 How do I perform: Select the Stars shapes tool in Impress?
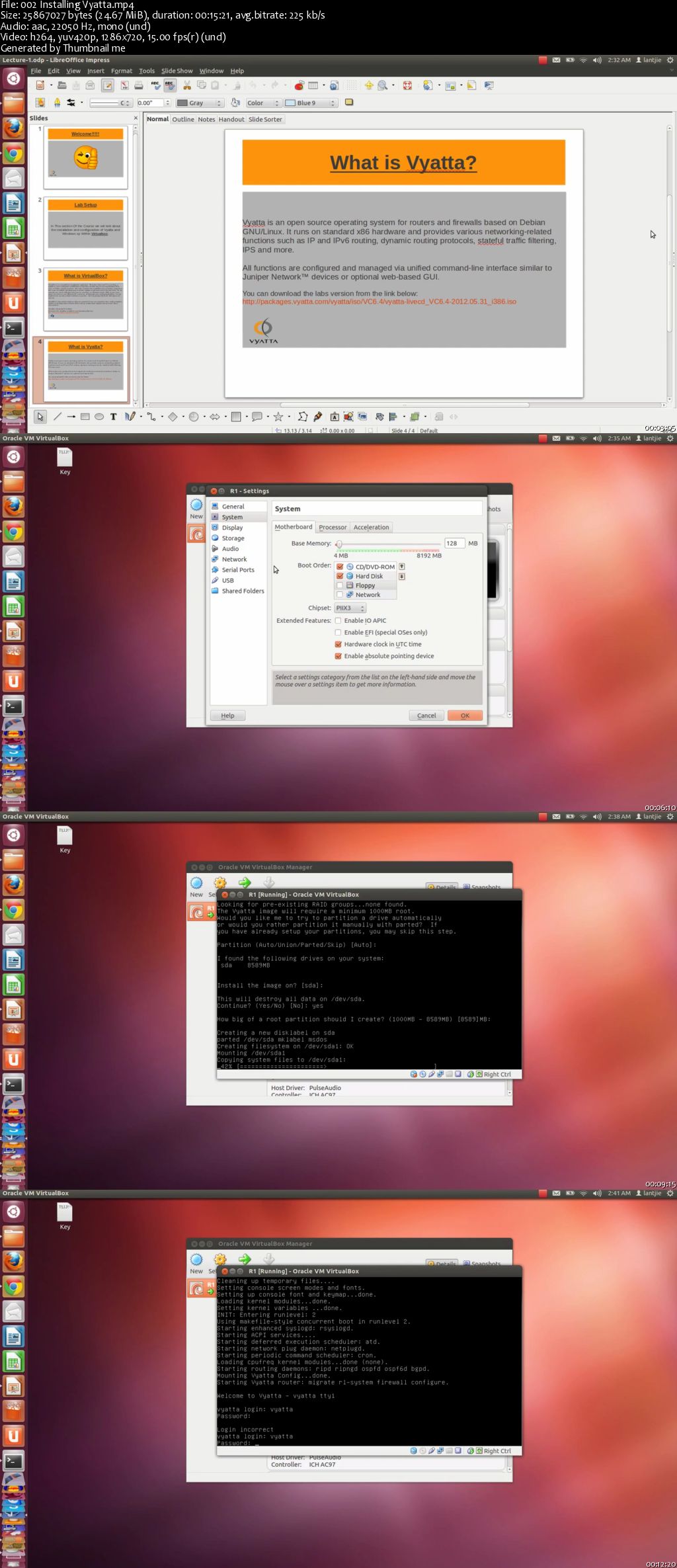point(278,417)
